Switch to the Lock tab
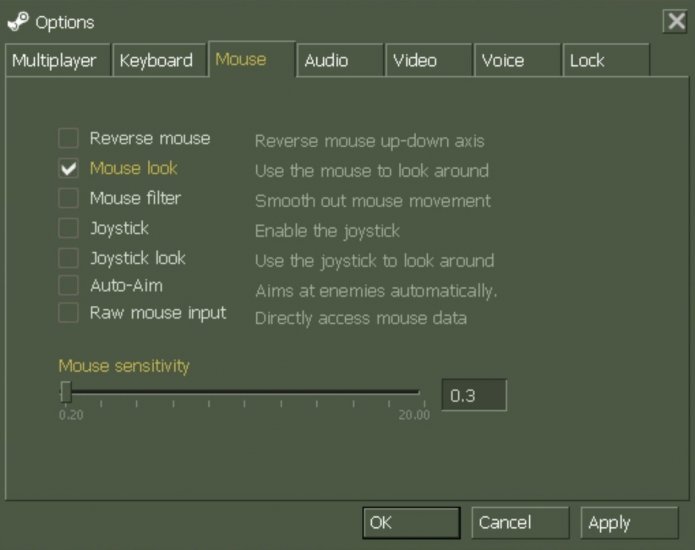This screenshot has height=550, width=695. click(x=587, y=61)
